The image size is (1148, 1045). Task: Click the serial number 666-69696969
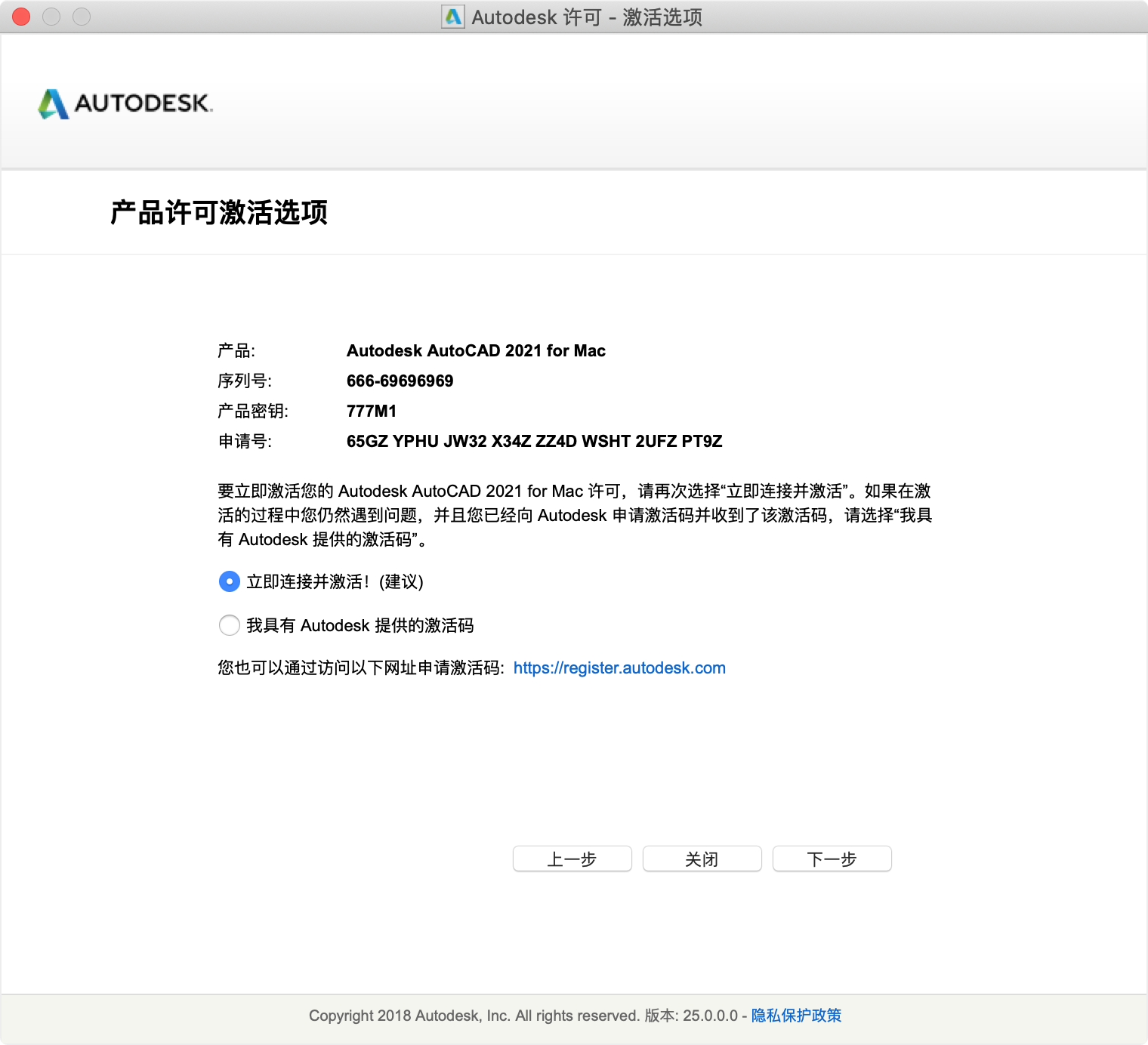[x=400, y=381]
